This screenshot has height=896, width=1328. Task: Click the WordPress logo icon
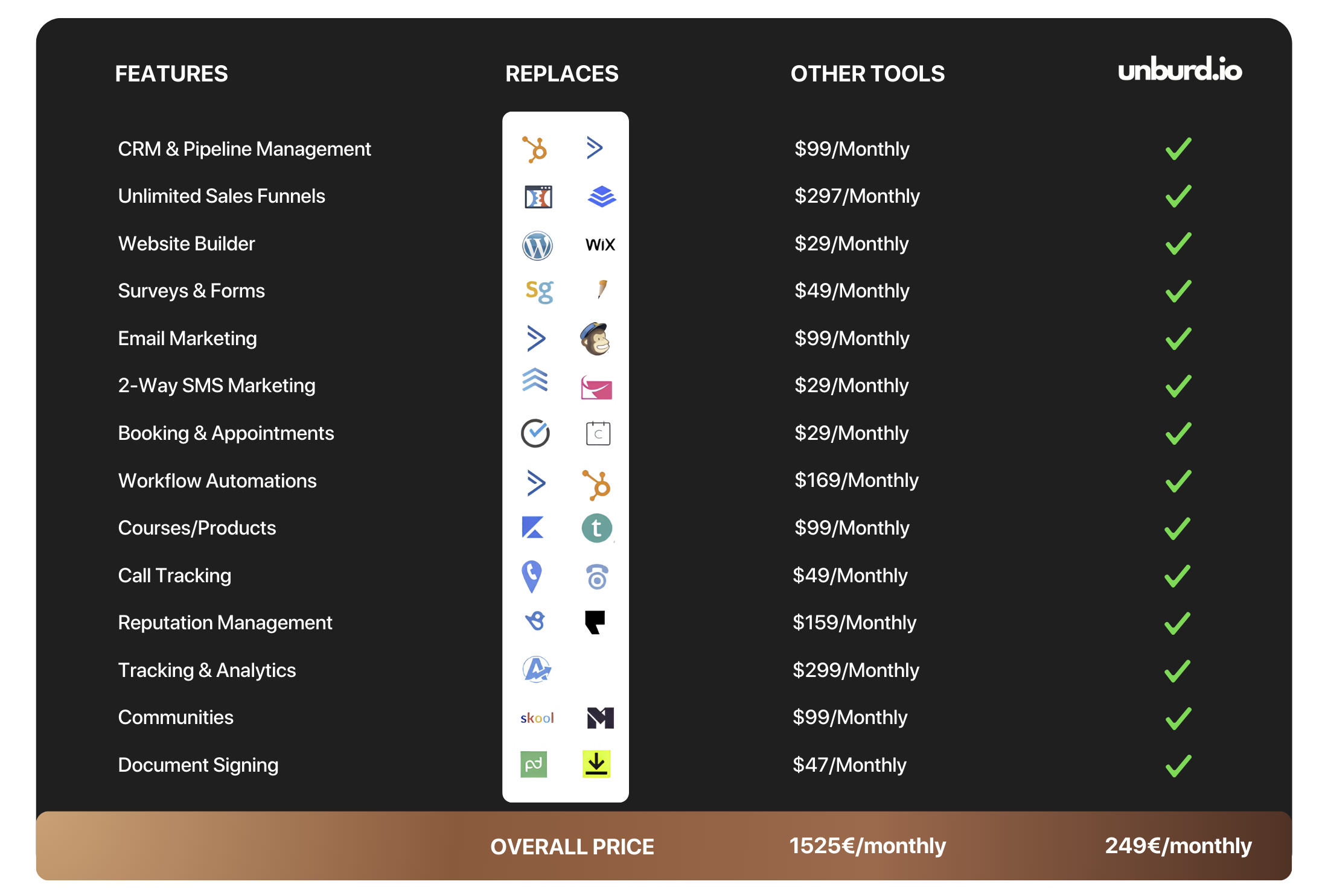(x=537, y=246)
